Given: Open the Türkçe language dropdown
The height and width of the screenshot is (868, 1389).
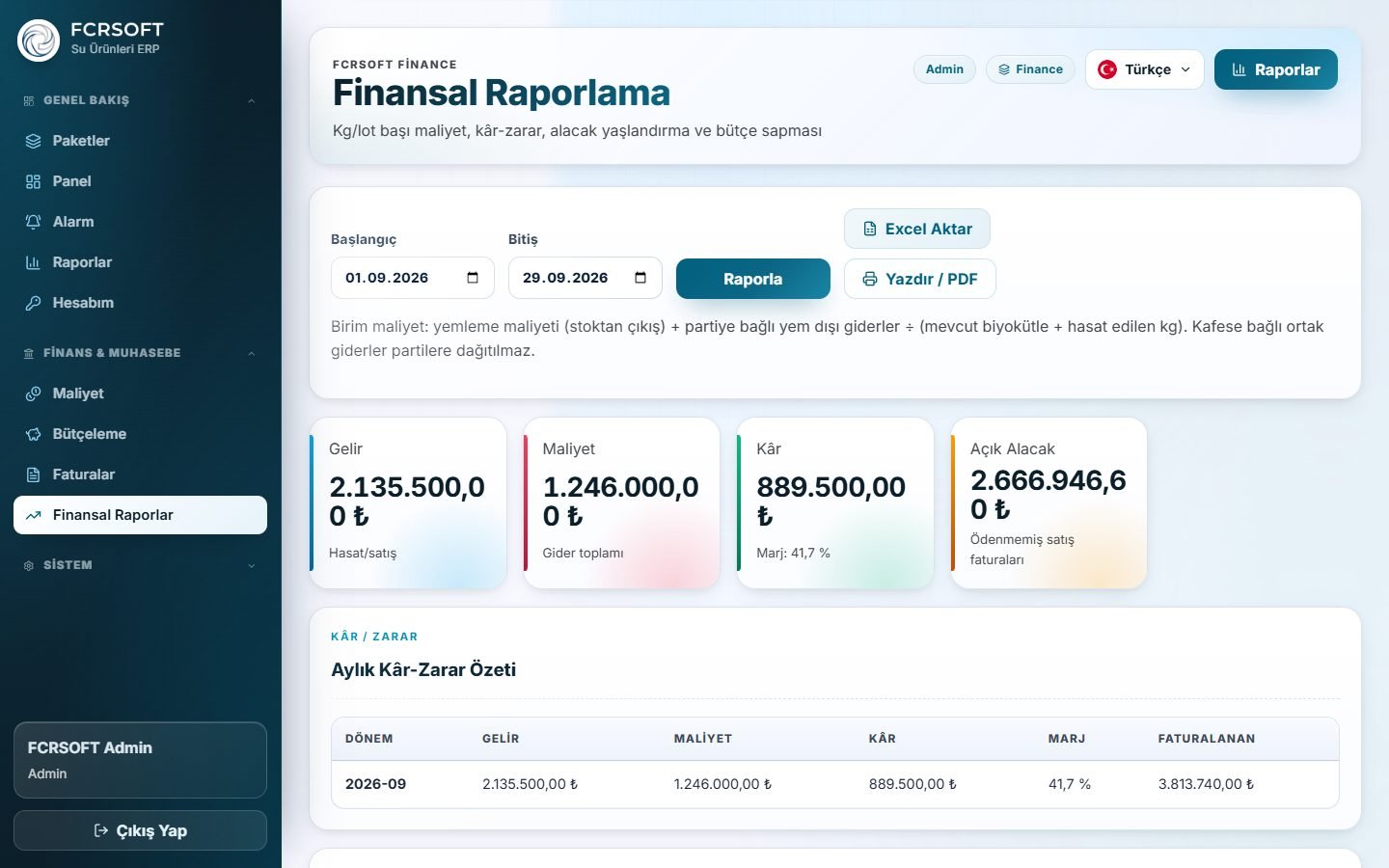Looking at the screenshot, I should pyautogui.click(x=1144, y=69).
